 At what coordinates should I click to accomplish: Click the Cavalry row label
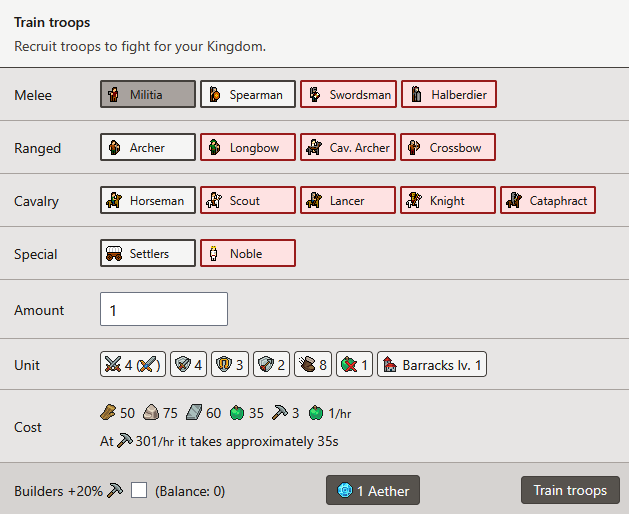point(37,201)
